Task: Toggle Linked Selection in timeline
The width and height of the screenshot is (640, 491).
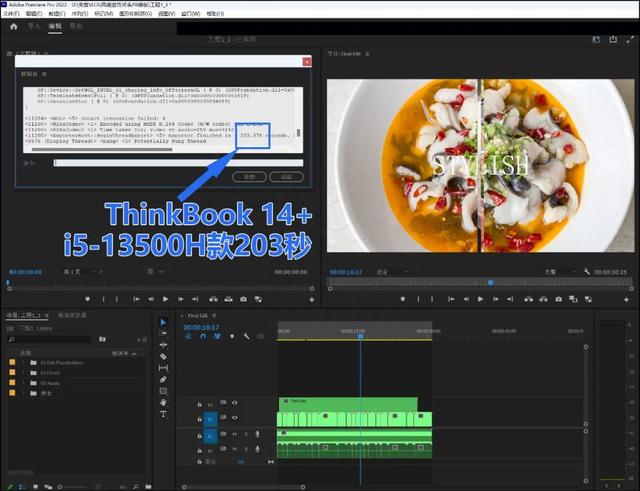Action: tap(217, 336)
